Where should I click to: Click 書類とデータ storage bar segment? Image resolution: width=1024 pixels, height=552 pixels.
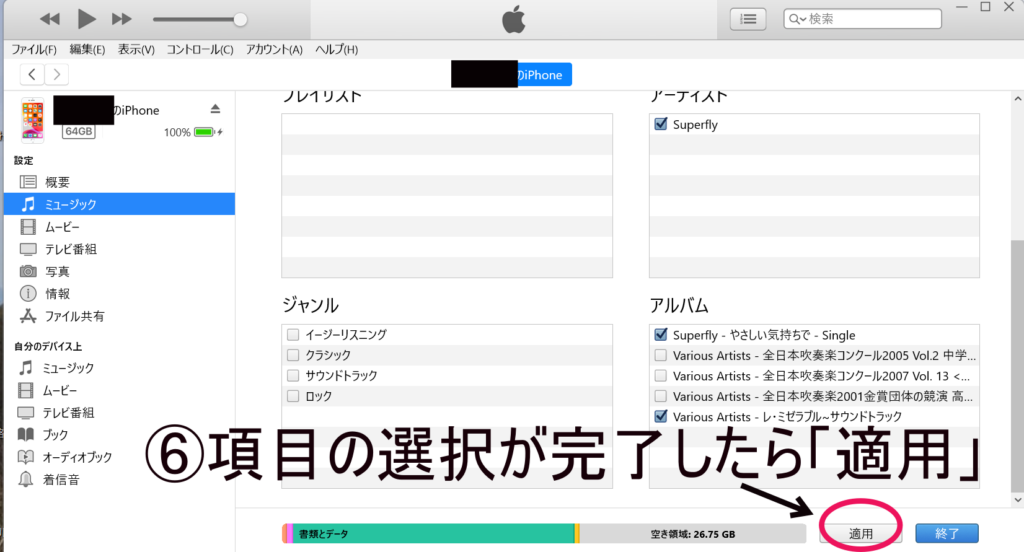(434, 534)
